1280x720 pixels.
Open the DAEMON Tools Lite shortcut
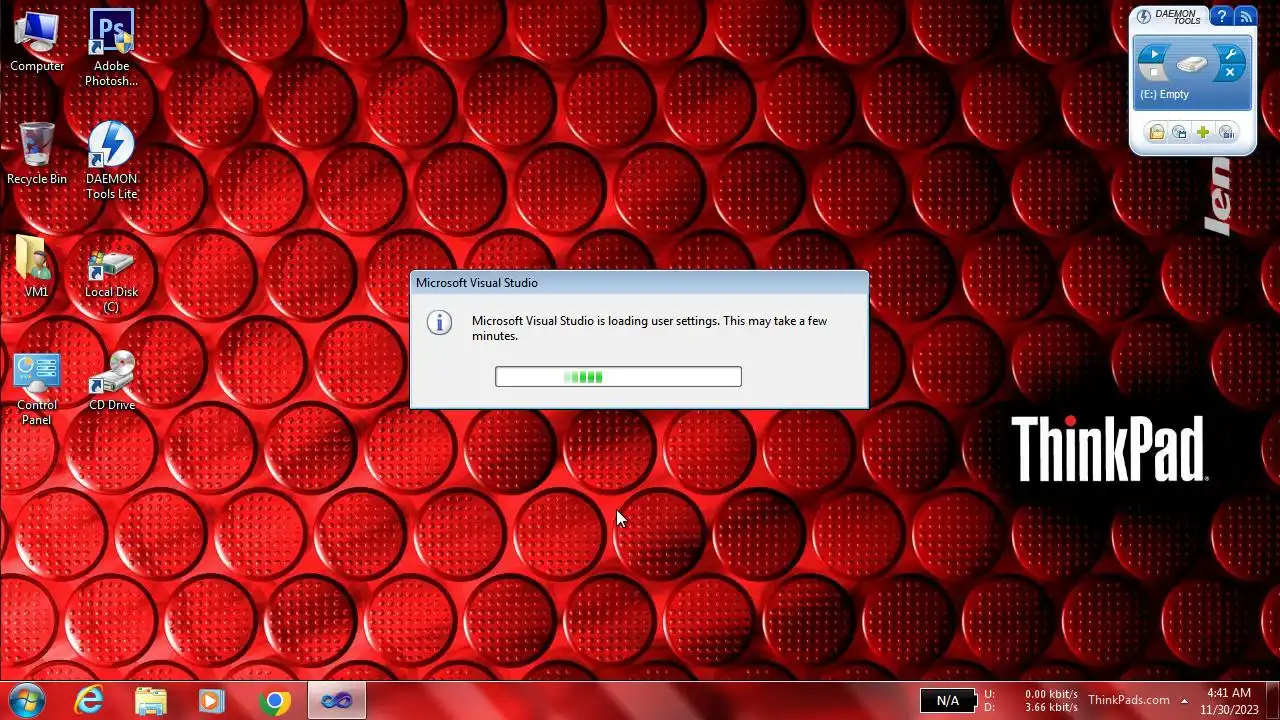point(111,161)
